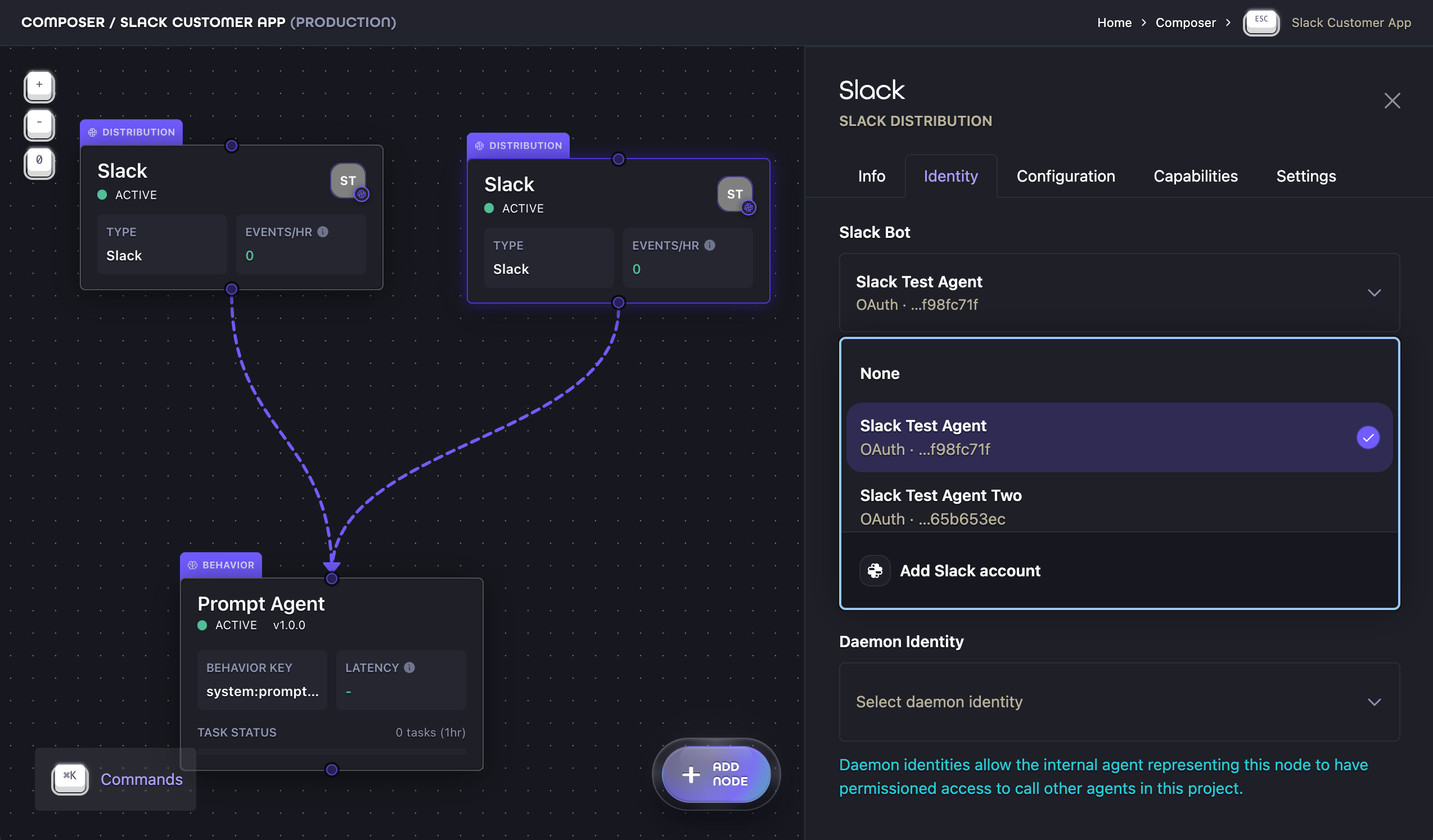
Task: Click info icon next to EVENTS/HR on right Slack node
Action: tap(710, 246)
